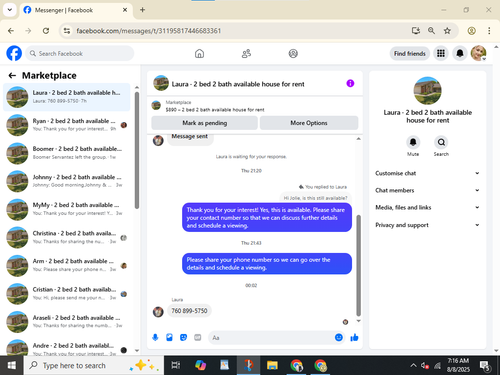Screen dimensions: 500x375
Task: Click the chat messages scrollbar
Action: pos(359,265)
